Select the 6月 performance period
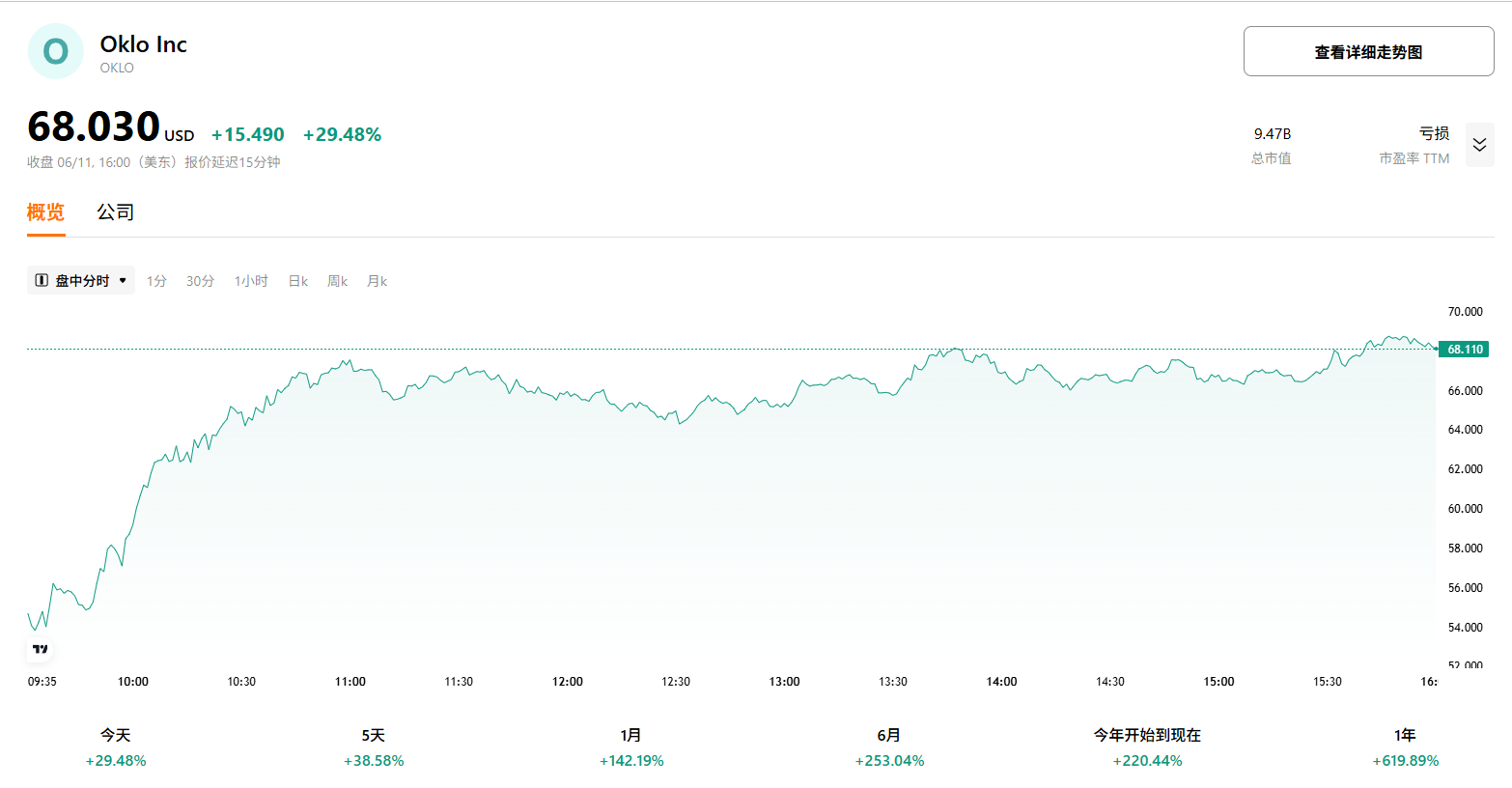This screenshot has width=1512, height=788. 889,747
